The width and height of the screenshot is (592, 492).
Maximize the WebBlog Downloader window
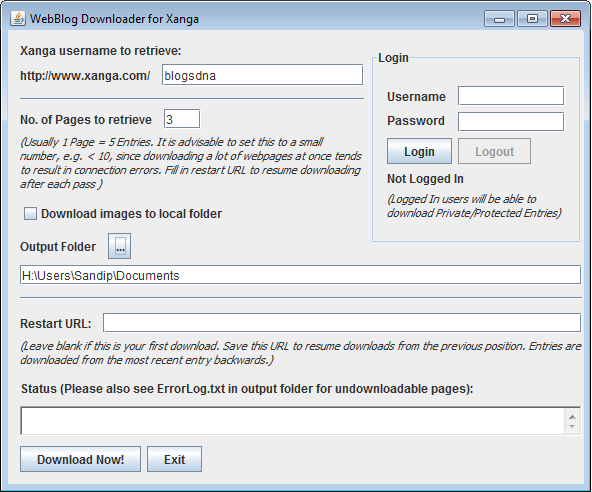click(x=532, y=19)
